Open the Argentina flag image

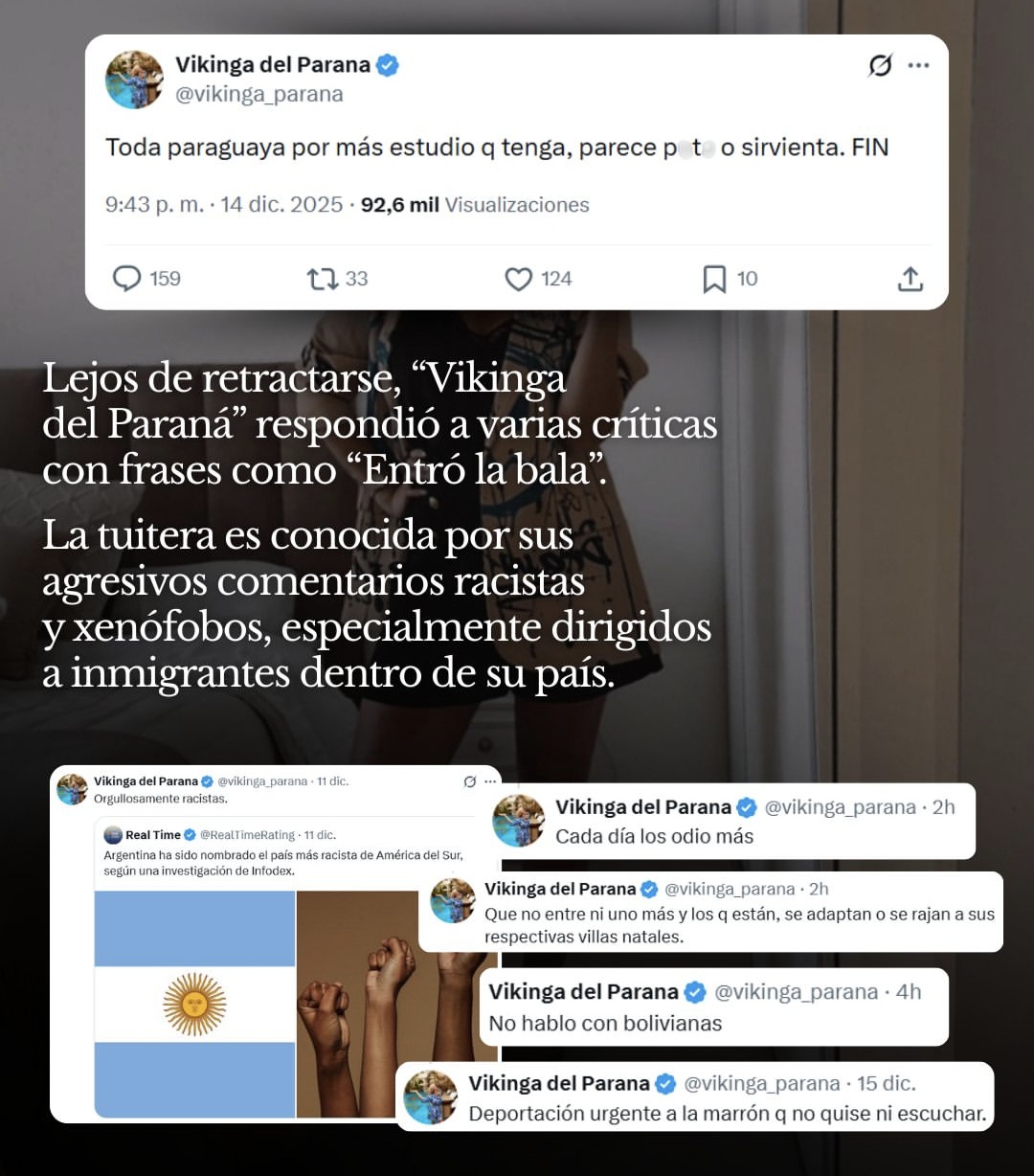pyautogui.click(x=194, y=1004)
